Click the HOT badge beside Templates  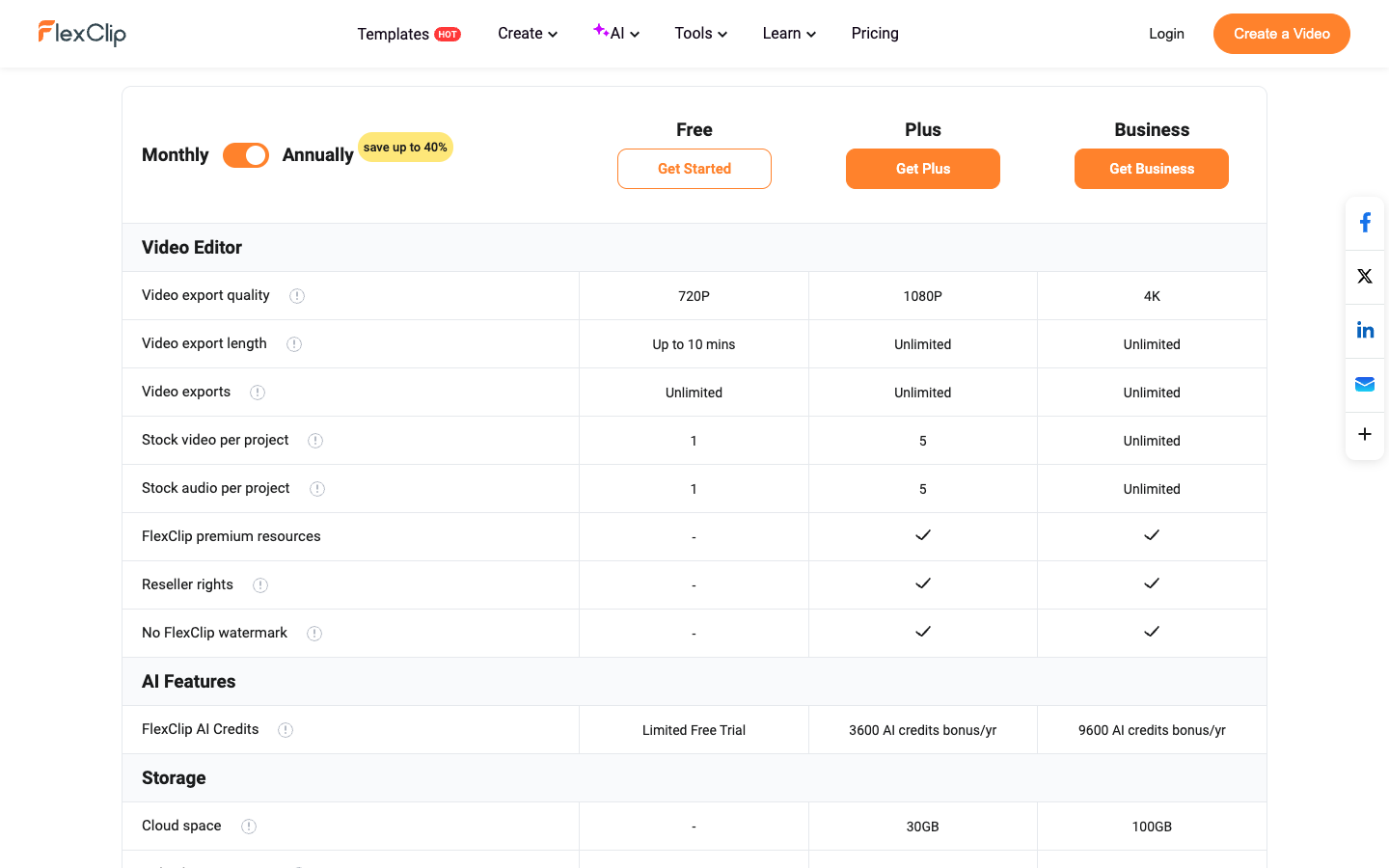click(448, 35)
